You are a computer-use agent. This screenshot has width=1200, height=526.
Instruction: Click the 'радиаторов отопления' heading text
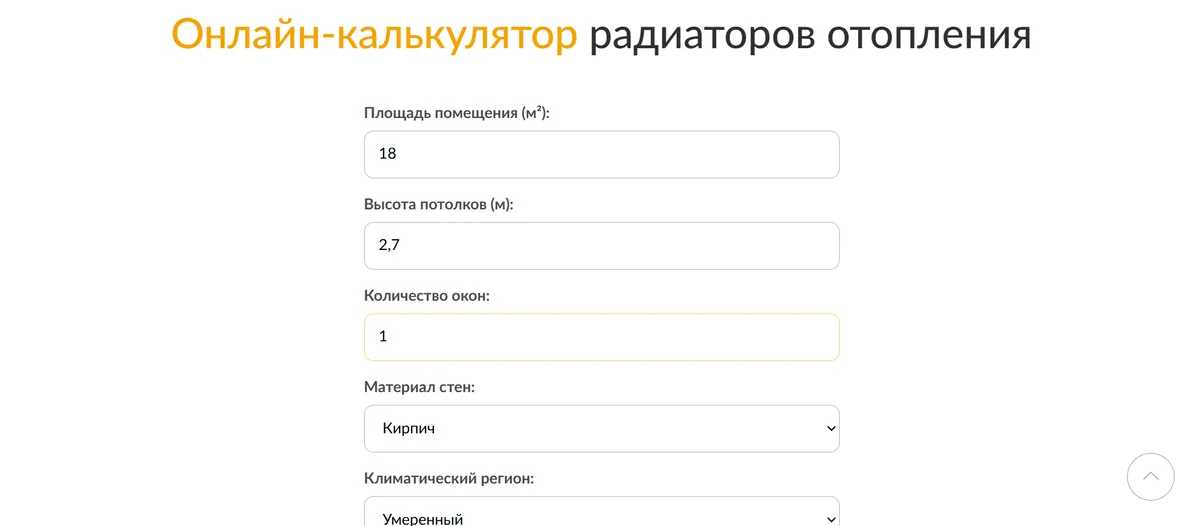pyautogui.click(x=810, y=35)
